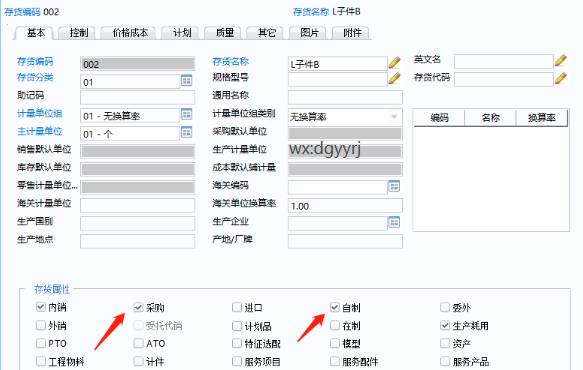This screenshot has width=583, height=370.
Task: Check the 在制 checkbox
Action: point(335,325)
